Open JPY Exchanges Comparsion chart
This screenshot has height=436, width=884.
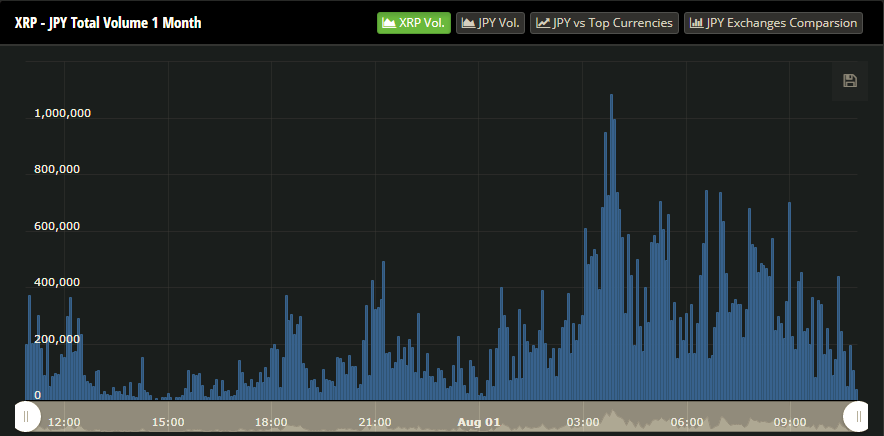774,23
